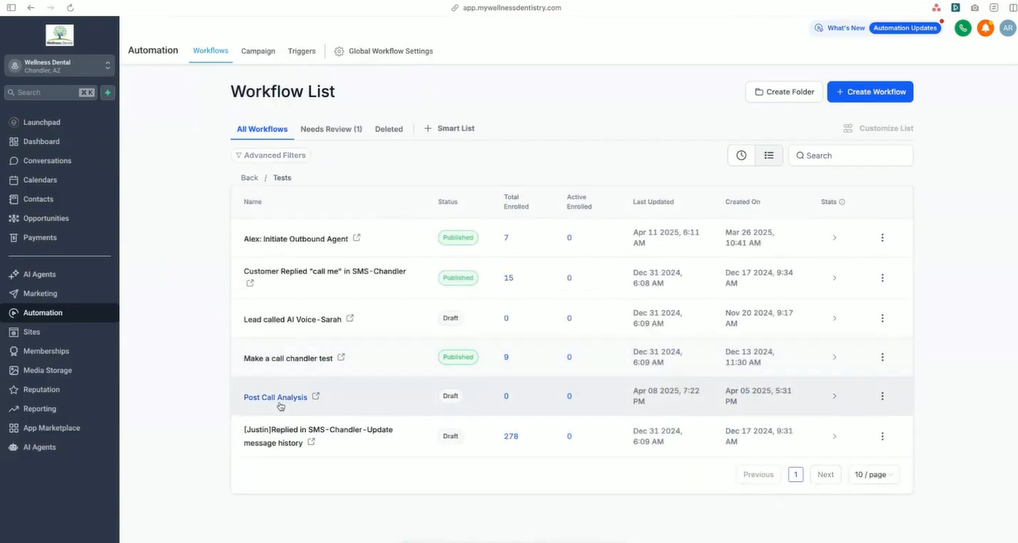Switch to the list view icon
Image resolution: width=1018 pixels, height=543 pixels.
click(768, 155)
